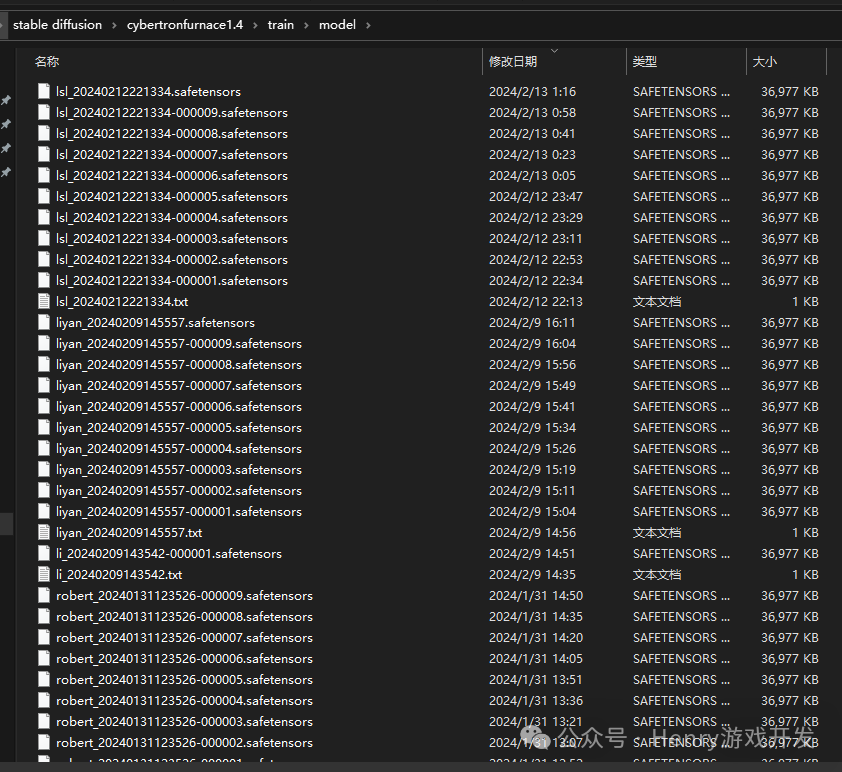Go to 'cybertronfurnace1.4' breadcrumb folder

coord(185,25)
